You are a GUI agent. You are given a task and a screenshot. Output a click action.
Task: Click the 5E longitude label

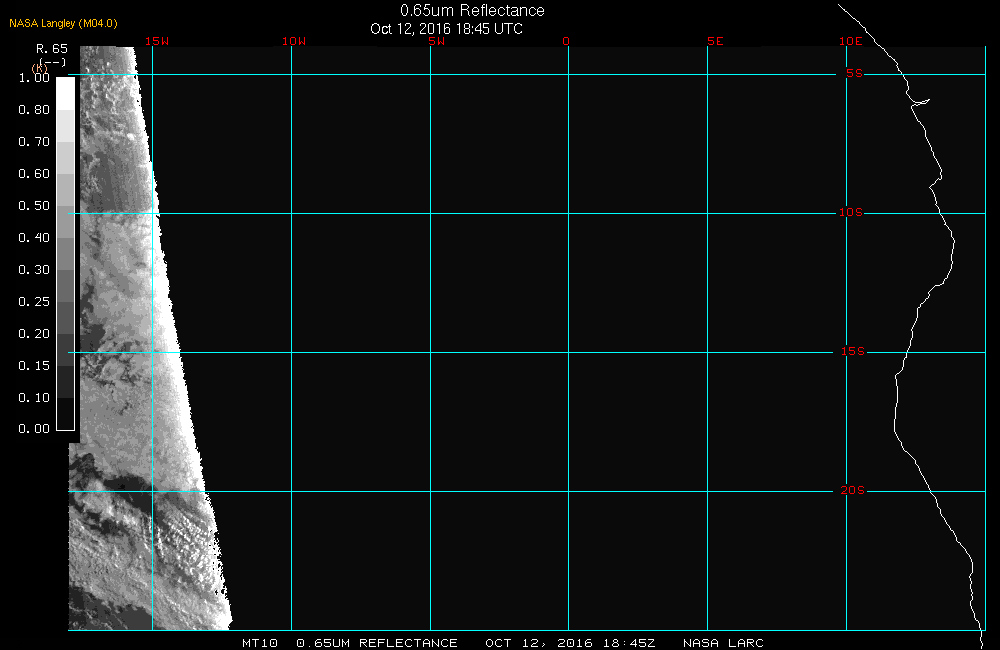714,41
